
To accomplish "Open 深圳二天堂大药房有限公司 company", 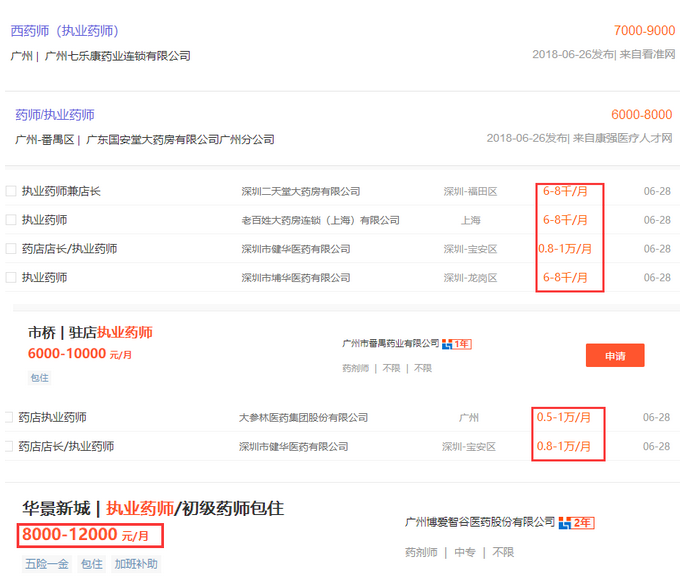I will [x=301, y=191].
